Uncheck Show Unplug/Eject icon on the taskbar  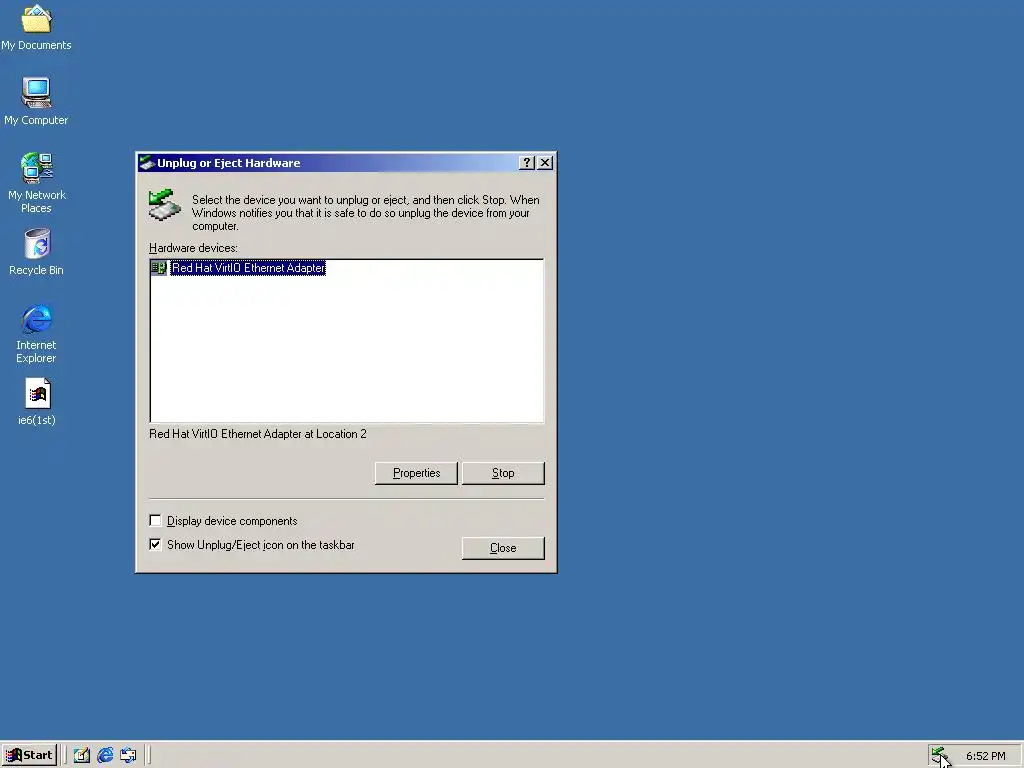tap(155, 545)
